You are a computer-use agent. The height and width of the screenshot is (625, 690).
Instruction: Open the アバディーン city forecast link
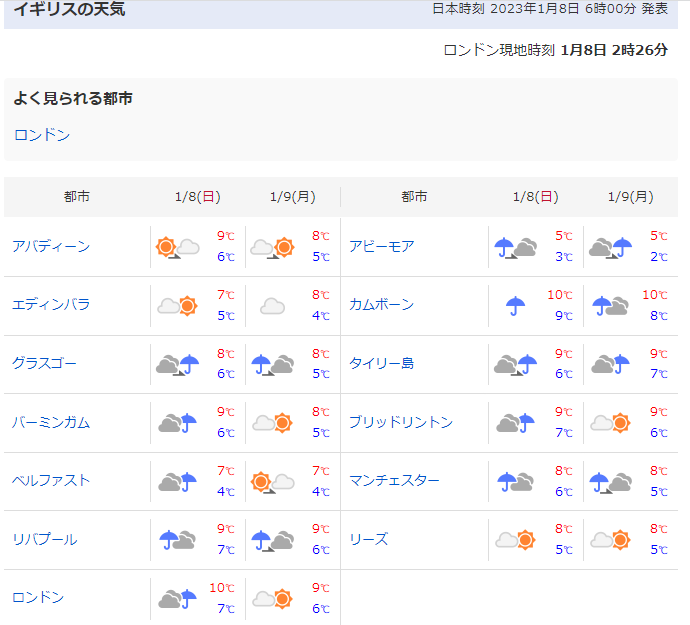pos(51,246)
